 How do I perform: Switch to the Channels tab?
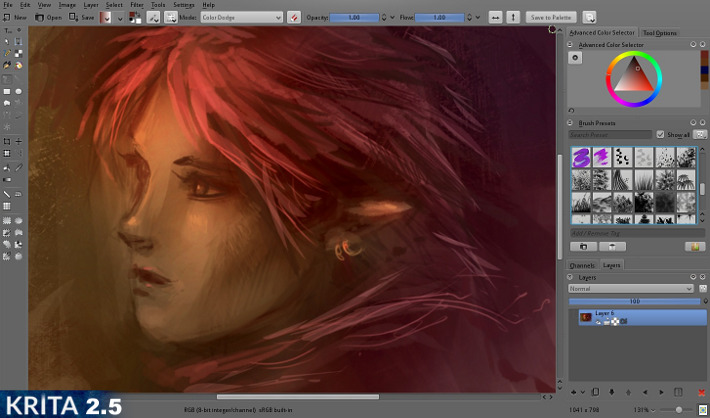[582, 265]
